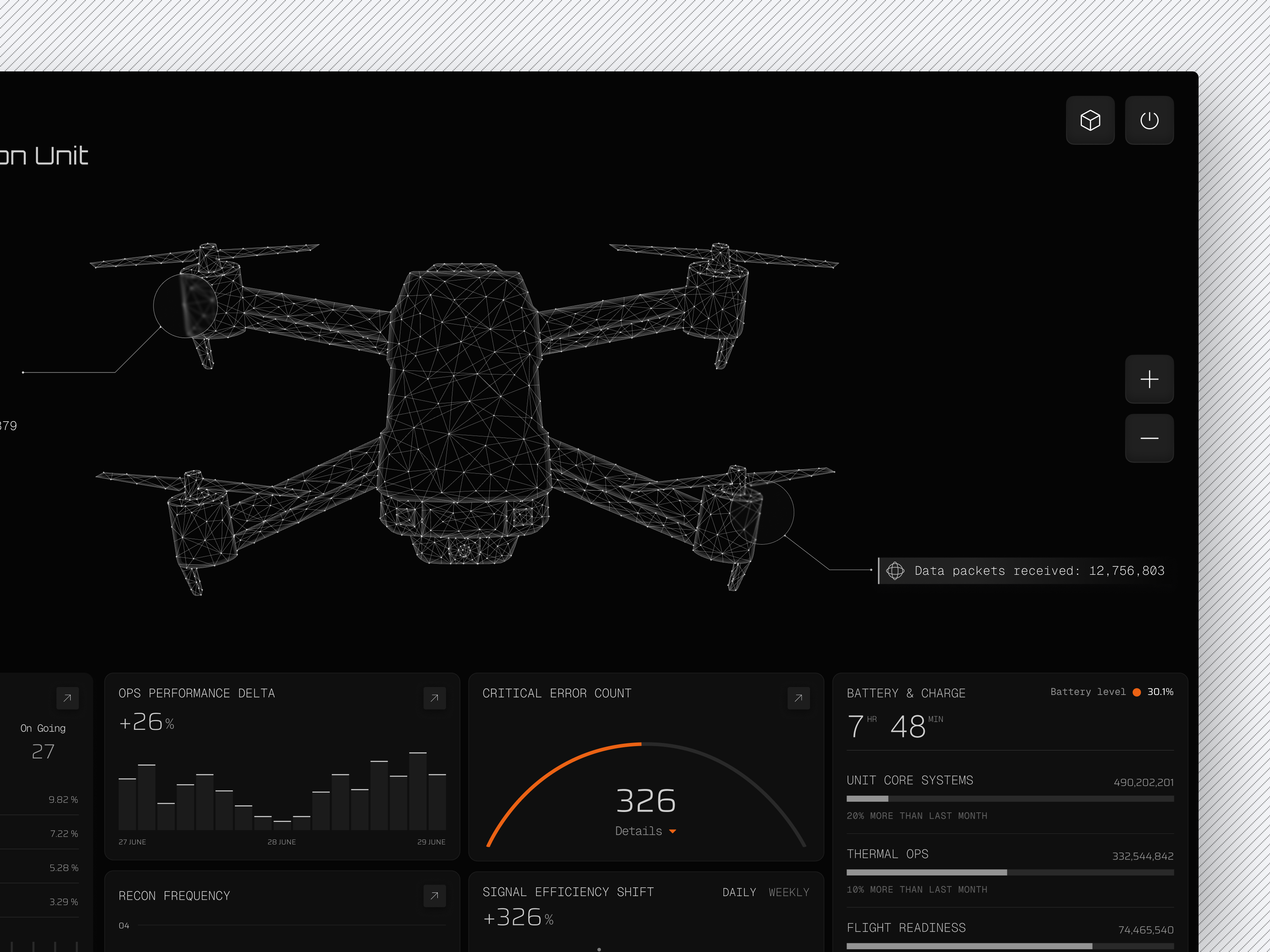
Task: Open the OPS PERFORMANCE DELTA expand arrow
Action: coord(435,699)
